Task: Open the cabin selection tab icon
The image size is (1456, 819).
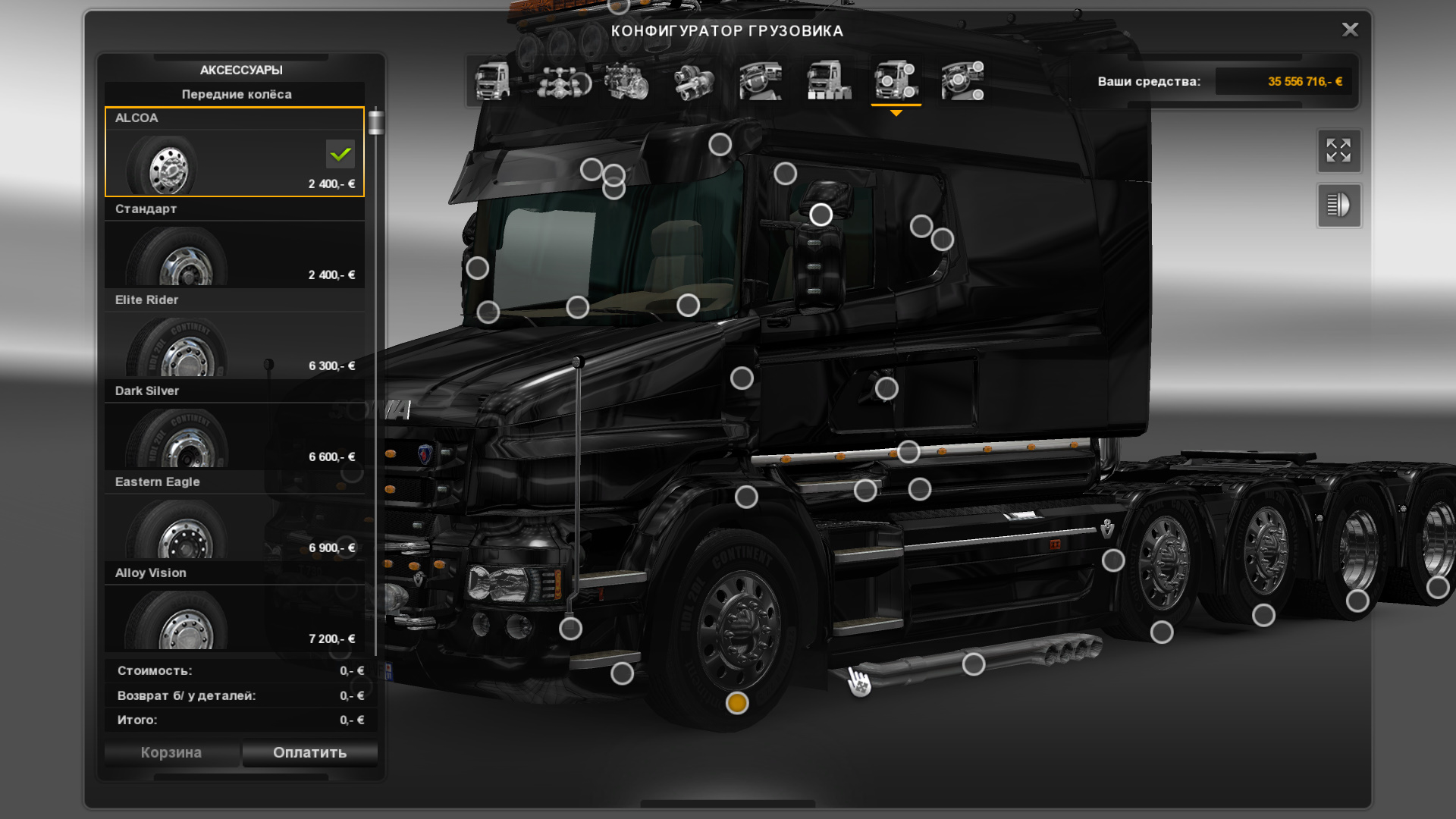Action: (491, 81)
